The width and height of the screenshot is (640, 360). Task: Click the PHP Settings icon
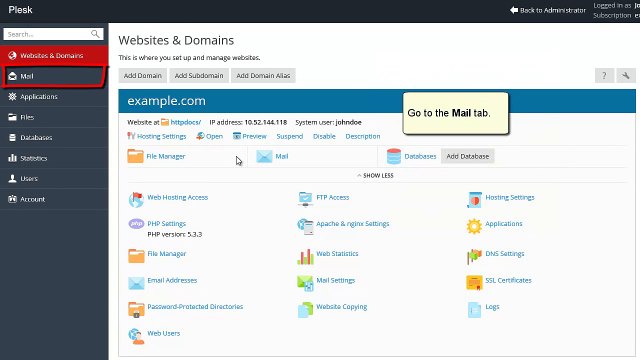pyautogui.click(x=136, y=224)
